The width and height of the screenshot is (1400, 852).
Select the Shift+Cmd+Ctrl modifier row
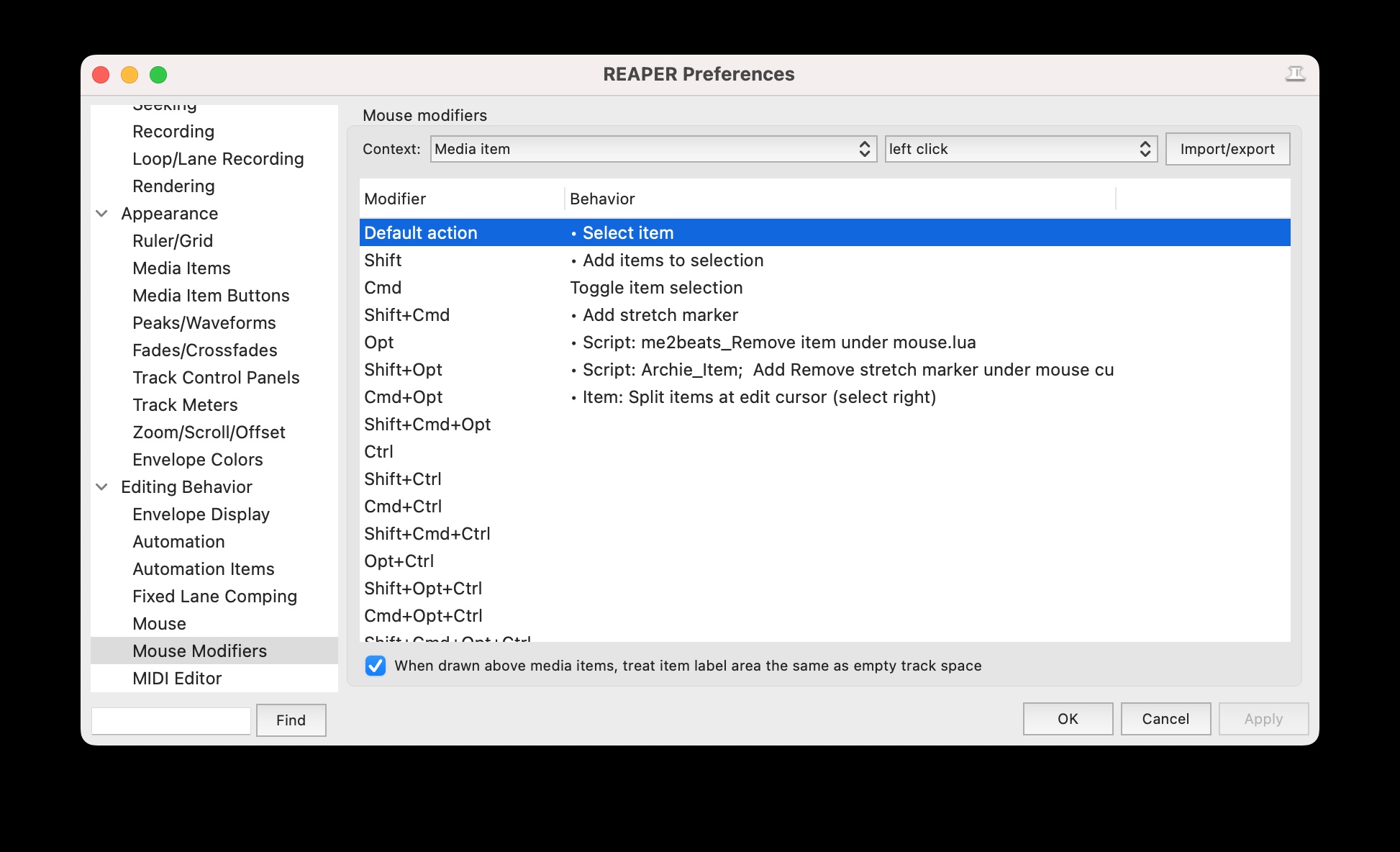click(x=825, y=534)
